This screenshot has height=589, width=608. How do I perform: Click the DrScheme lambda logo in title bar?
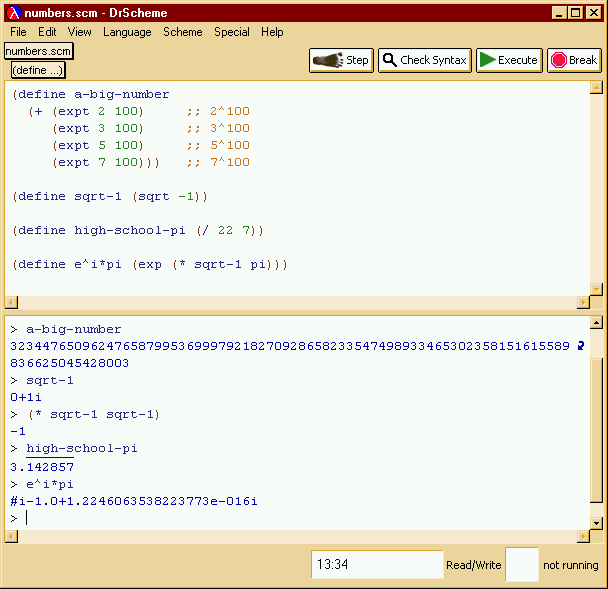tap(14, 13)
